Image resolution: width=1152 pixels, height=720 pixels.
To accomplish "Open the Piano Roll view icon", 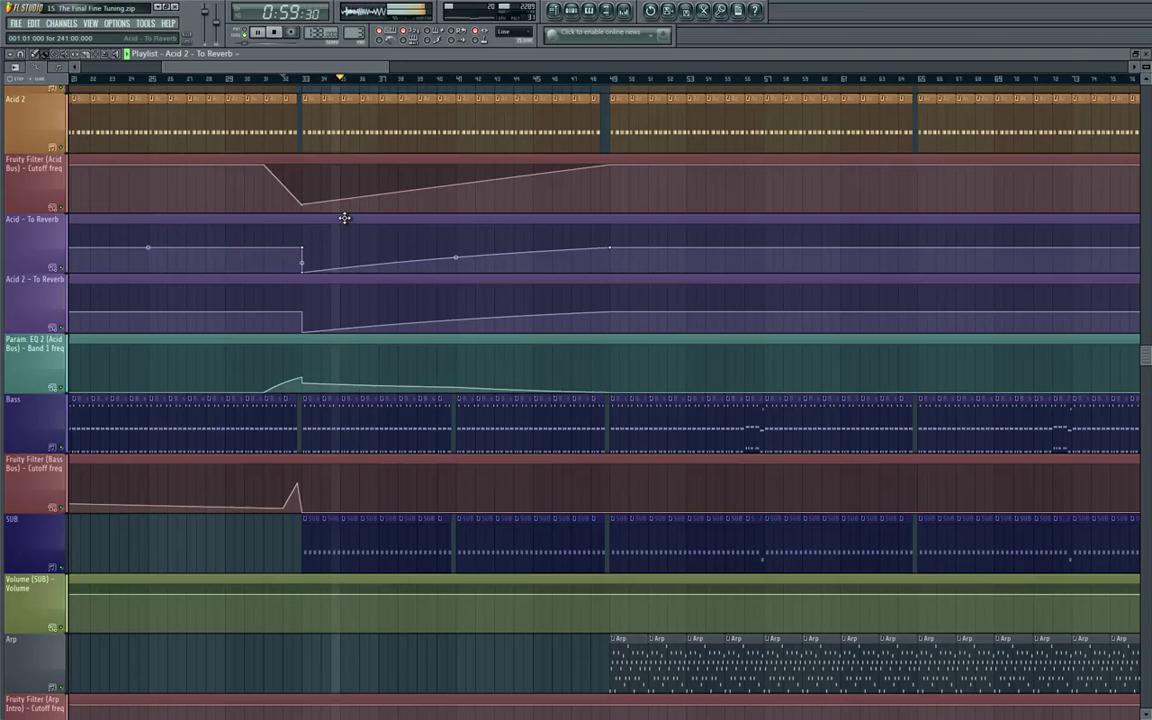I will (588, 10).
